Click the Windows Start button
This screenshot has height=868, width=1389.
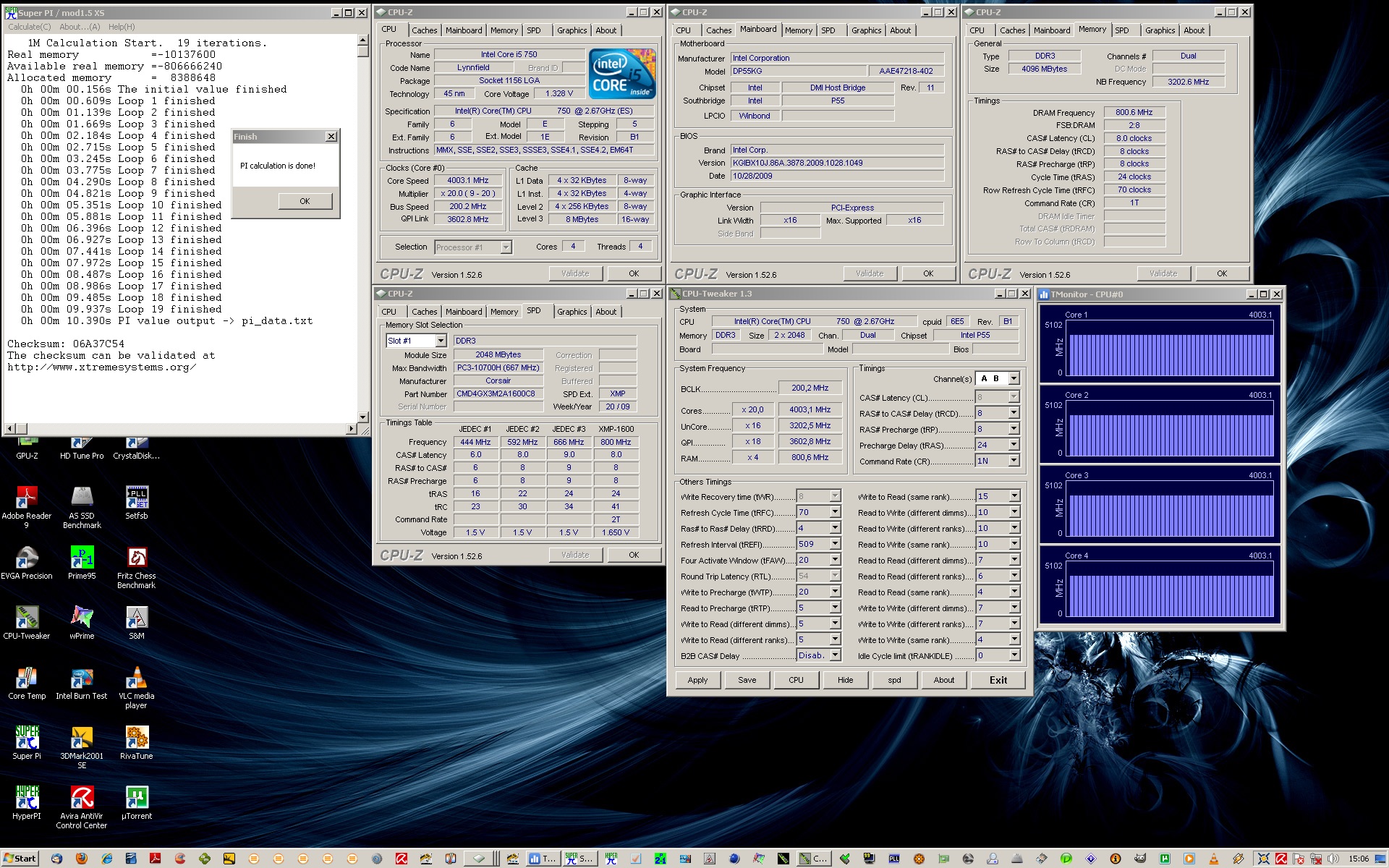(x=20, y=859)
